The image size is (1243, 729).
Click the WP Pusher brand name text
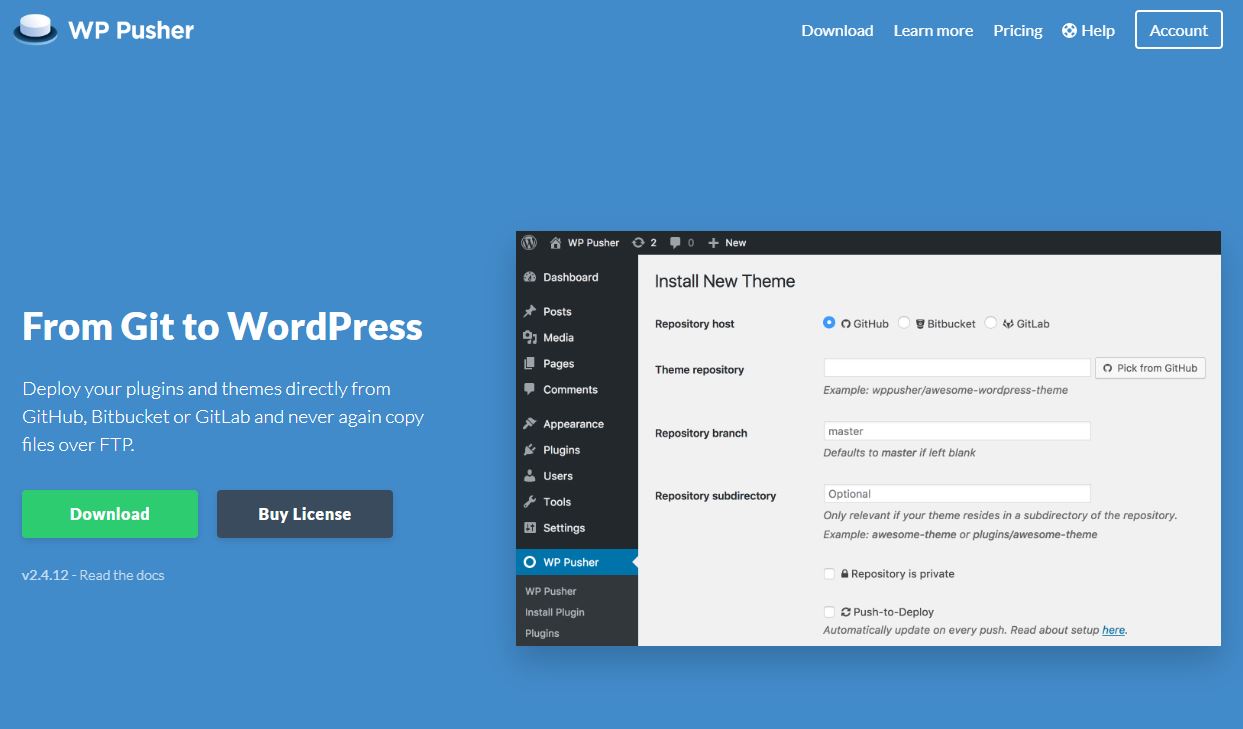tap(131, 30)
